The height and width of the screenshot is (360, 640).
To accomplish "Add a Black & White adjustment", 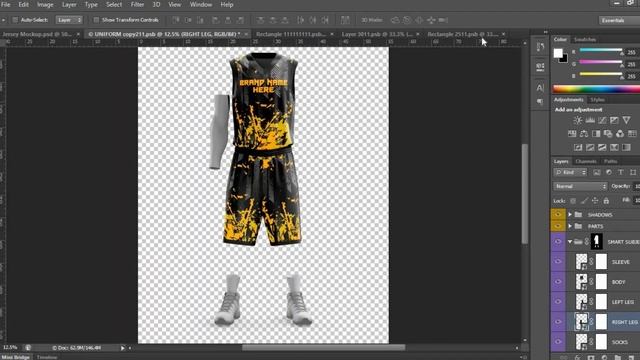I will pyautogui.click(x=596, y=133).
